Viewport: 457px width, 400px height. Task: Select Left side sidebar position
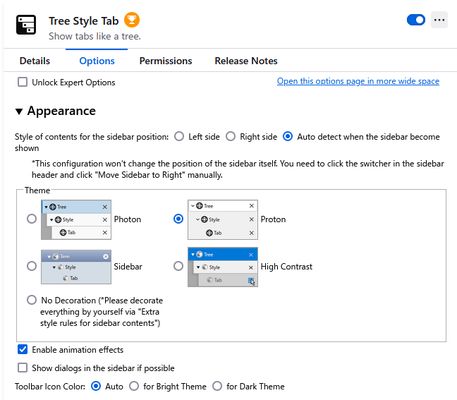pos(179,136)
